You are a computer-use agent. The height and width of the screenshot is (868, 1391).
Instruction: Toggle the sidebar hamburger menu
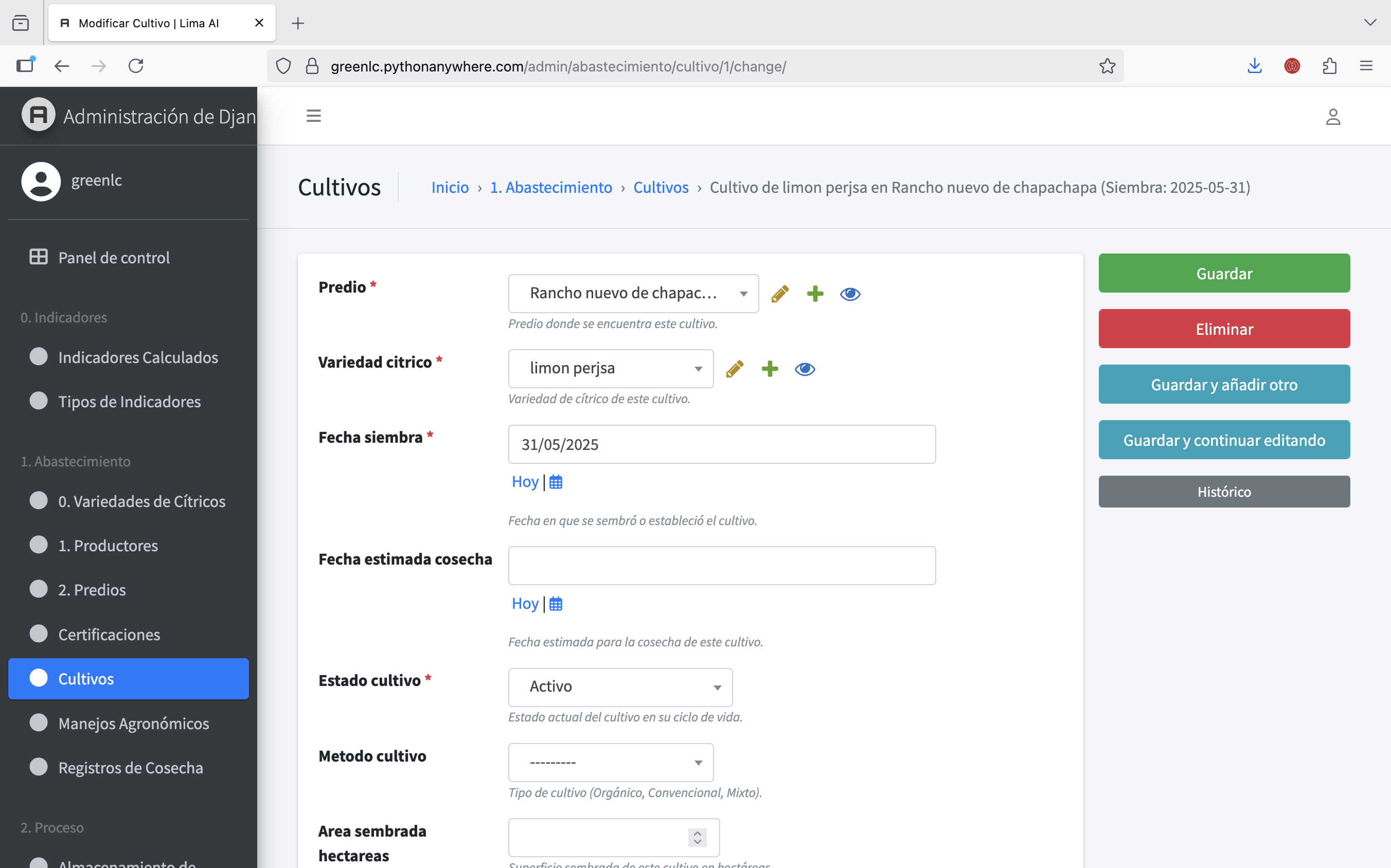tap(314, 116)
